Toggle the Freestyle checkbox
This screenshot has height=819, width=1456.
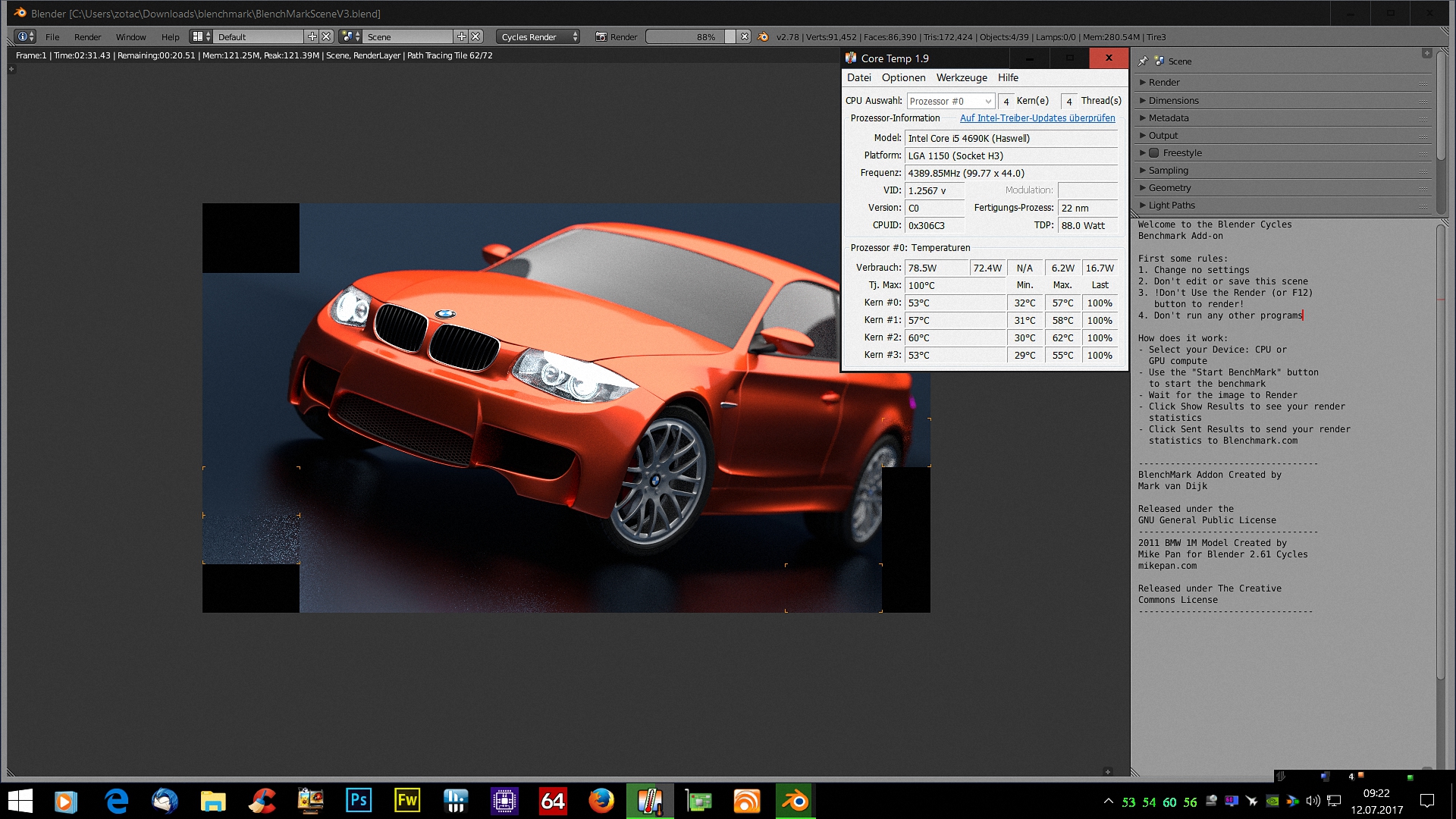pyautogui.click(x=1154, y=153)
